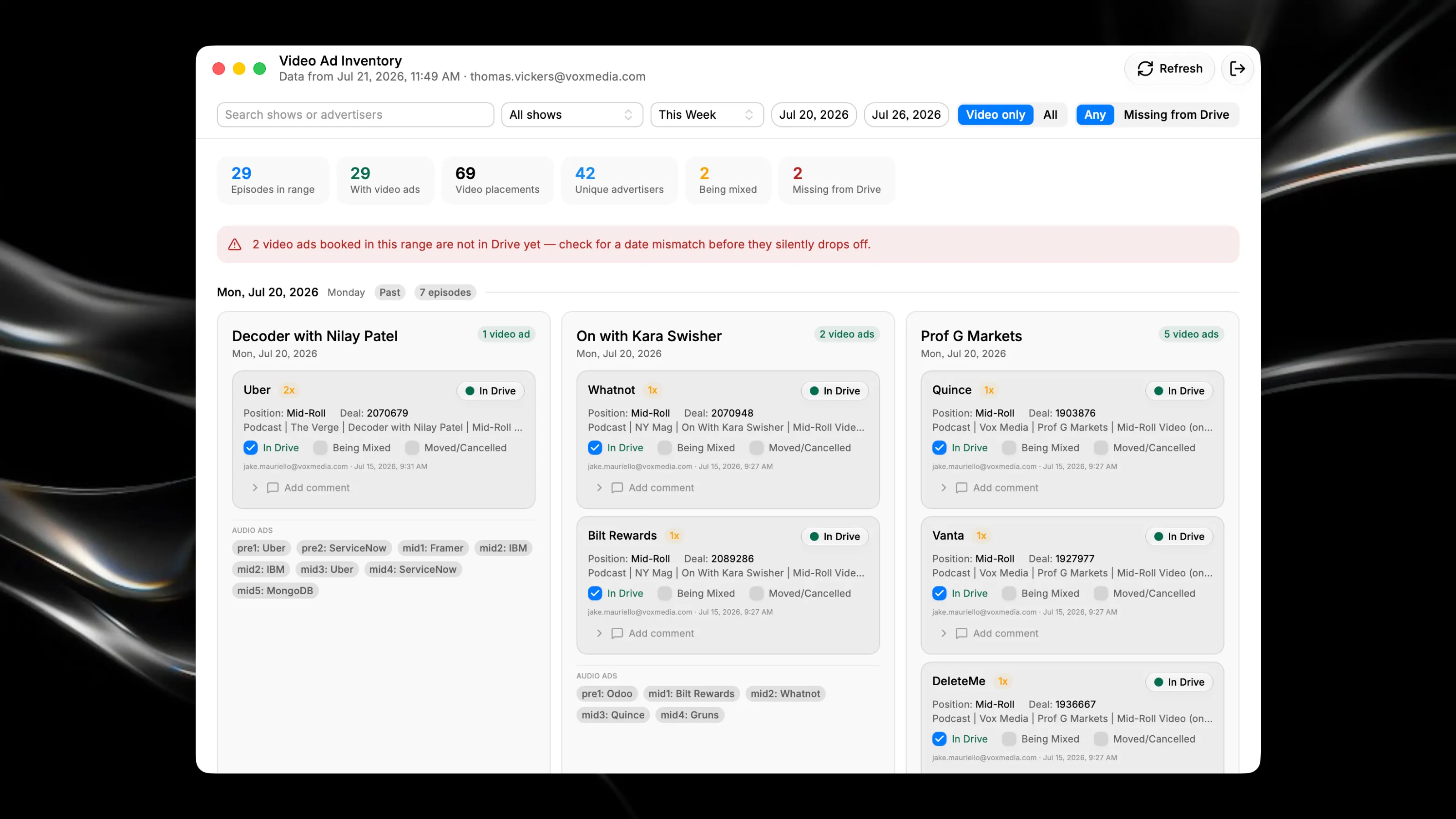The image size is (1456, 819).
Task: Click the pre1: Odoo audio ad tag
Action: (x=607, y=694)
